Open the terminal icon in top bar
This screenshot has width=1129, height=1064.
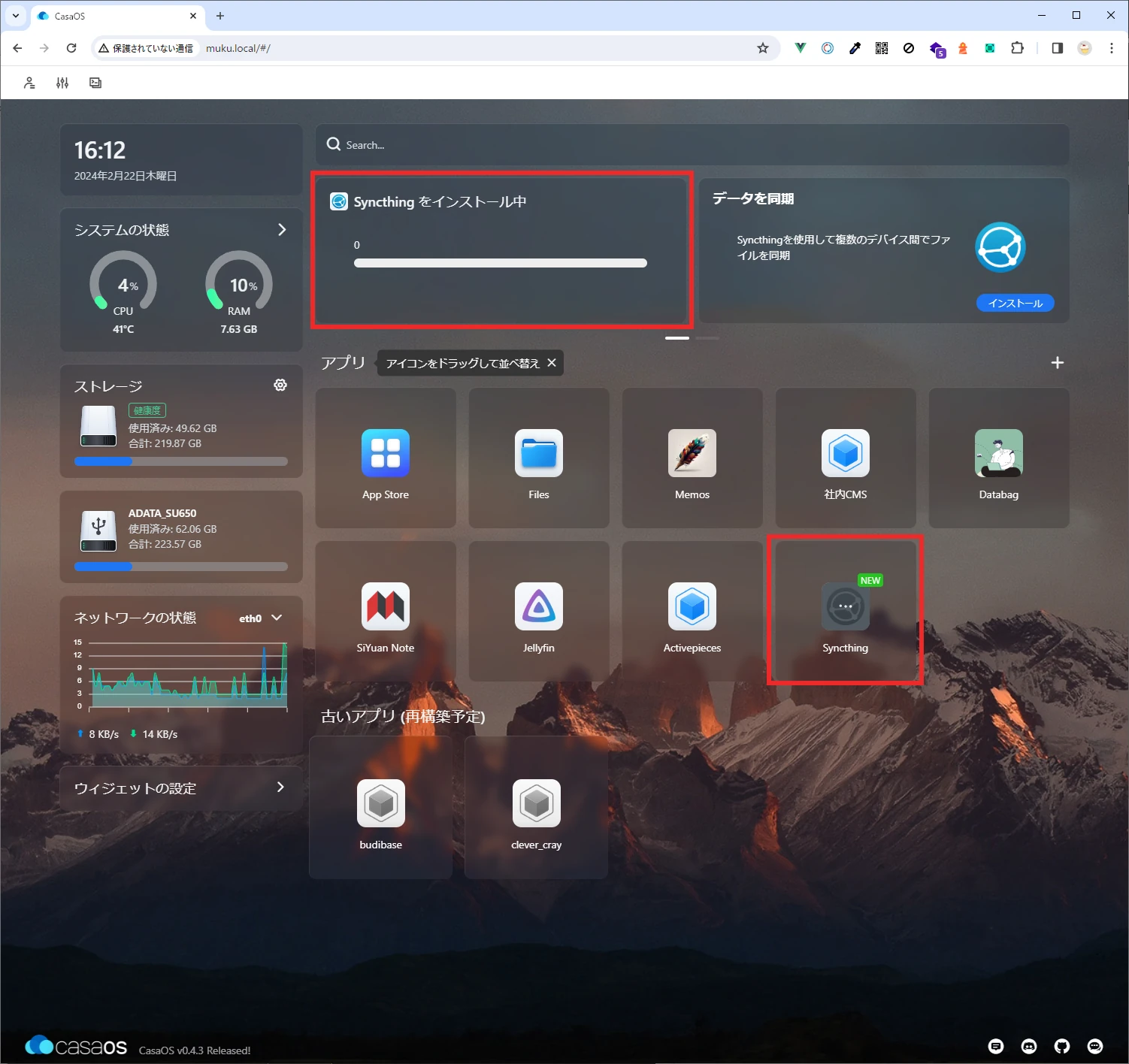click(x=95, y=83)
